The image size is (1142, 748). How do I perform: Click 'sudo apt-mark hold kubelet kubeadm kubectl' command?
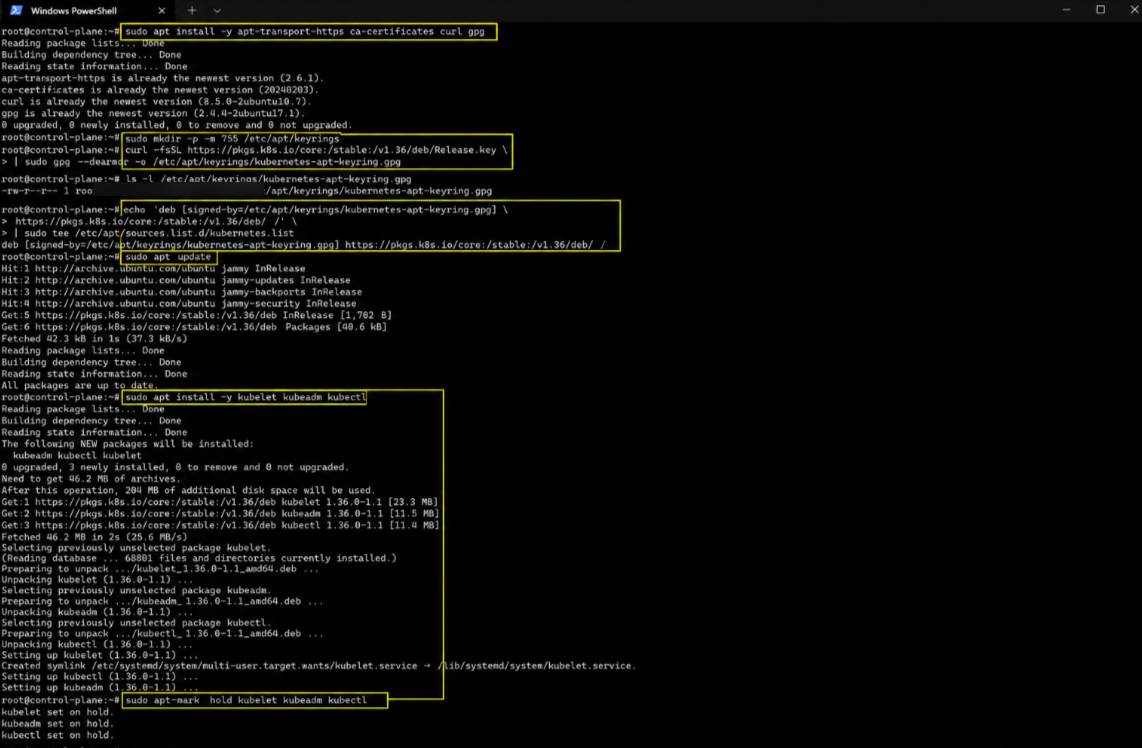tap(246, 700)
